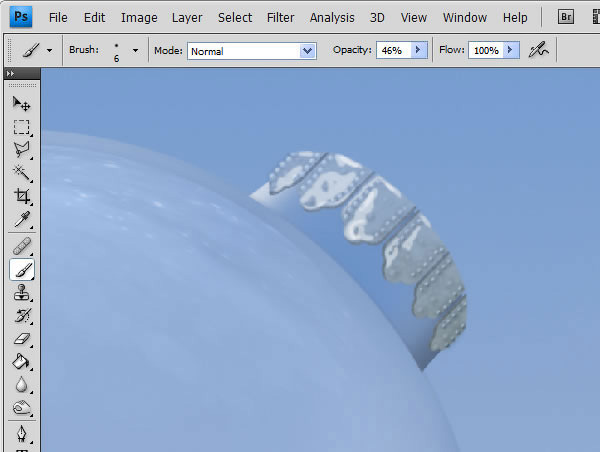Click the Flow field showing 100%
The height and width of the screenshot is (452, 600).
tap(486, 50)
